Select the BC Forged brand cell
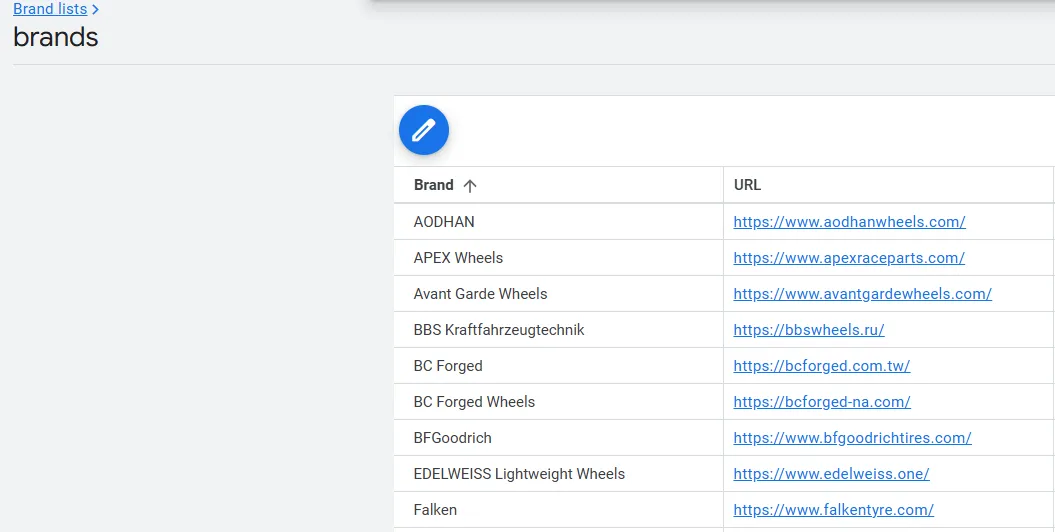 point(558,366)
